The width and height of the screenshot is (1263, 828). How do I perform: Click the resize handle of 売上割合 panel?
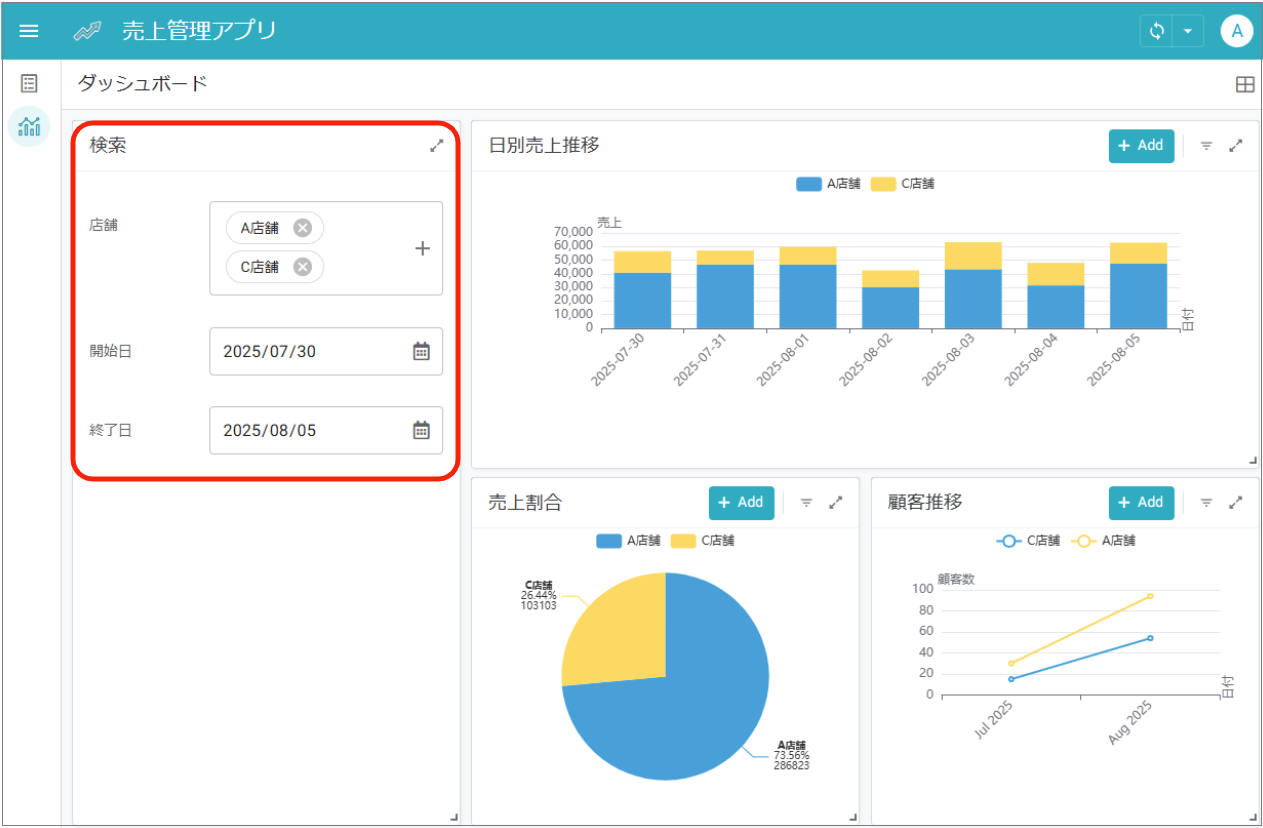[853, 817]
